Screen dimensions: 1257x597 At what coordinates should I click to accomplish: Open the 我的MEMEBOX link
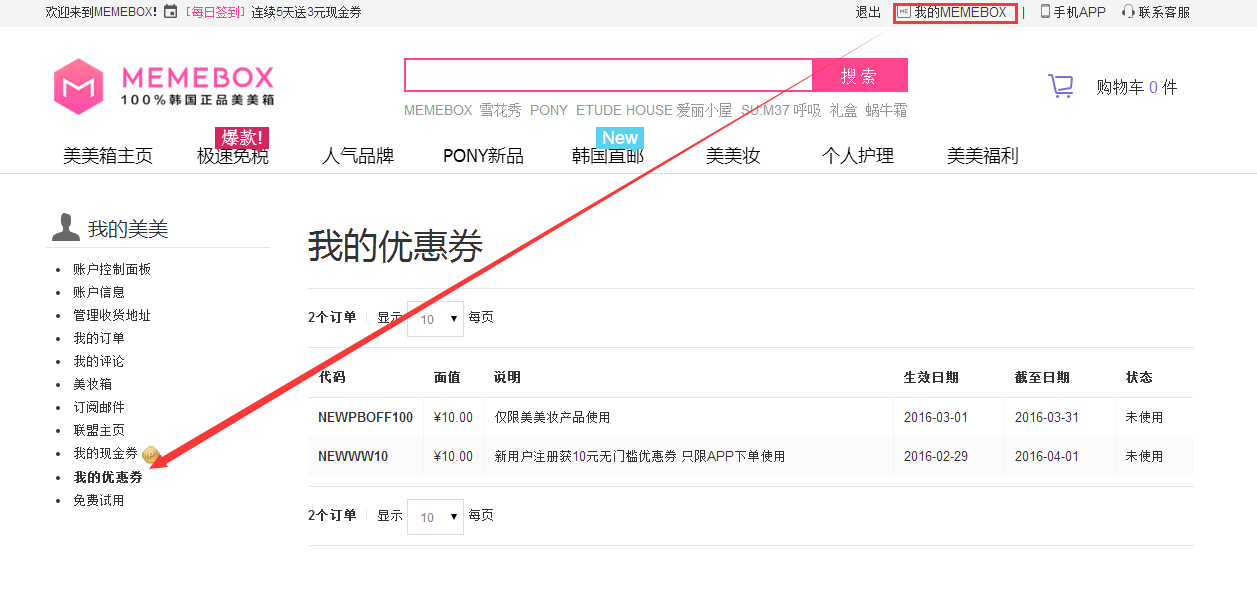tap(960, 12)
